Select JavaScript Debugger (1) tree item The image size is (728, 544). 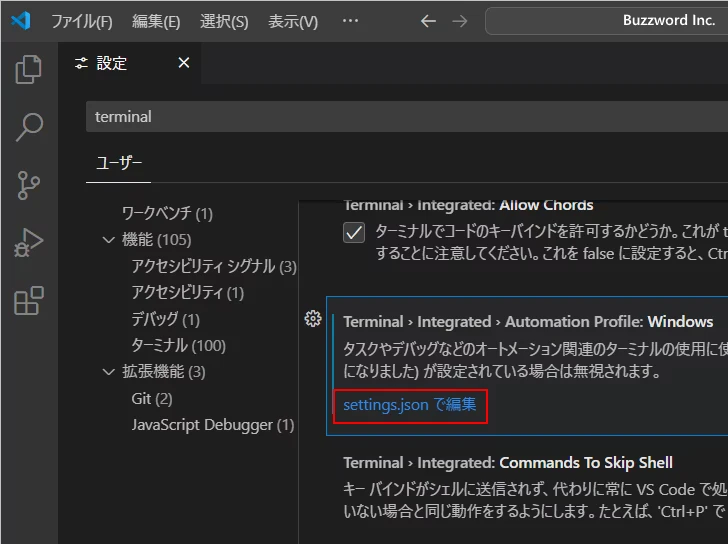pyautogui.click(x=213, y=425)
